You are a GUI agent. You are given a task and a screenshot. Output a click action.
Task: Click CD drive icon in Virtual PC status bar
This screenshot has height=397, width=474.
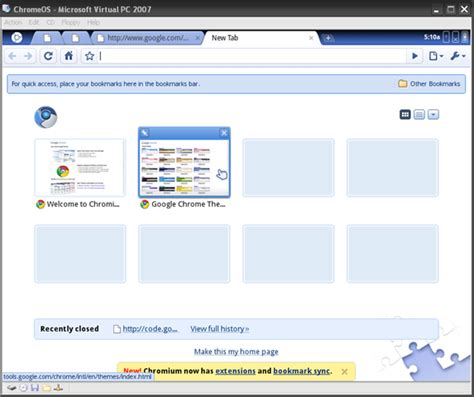[23, 388]
